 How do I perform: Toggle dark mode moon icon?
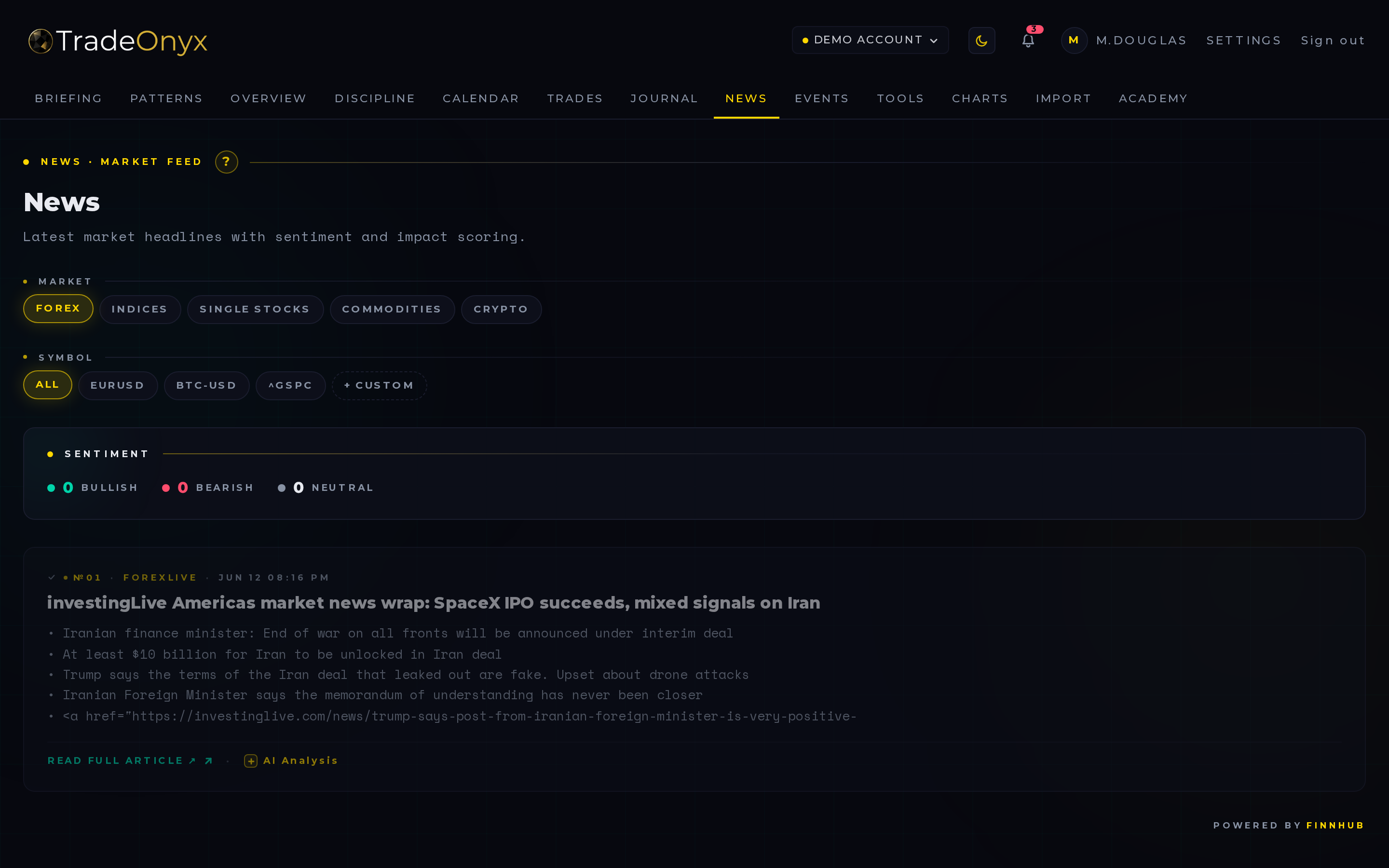(x=981, y=40)
